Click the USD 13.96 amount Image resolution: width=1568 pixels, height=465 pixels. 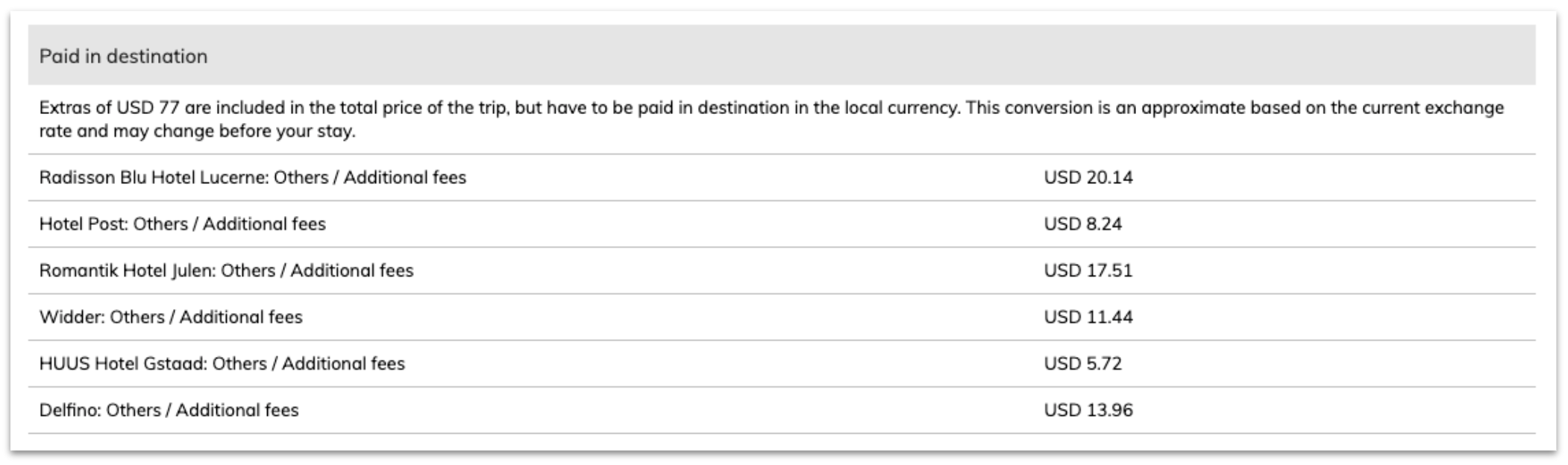1088,411
